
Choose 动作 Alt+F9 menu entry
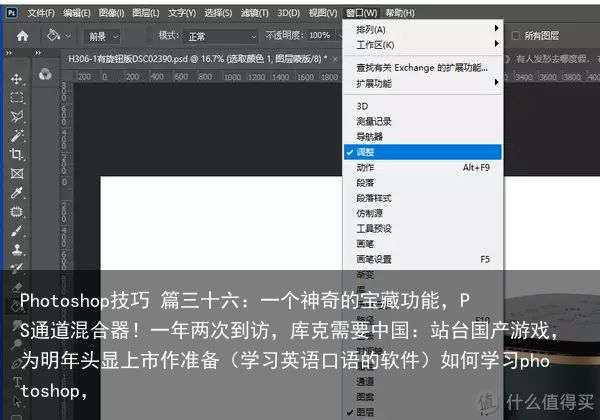[422, 167]
